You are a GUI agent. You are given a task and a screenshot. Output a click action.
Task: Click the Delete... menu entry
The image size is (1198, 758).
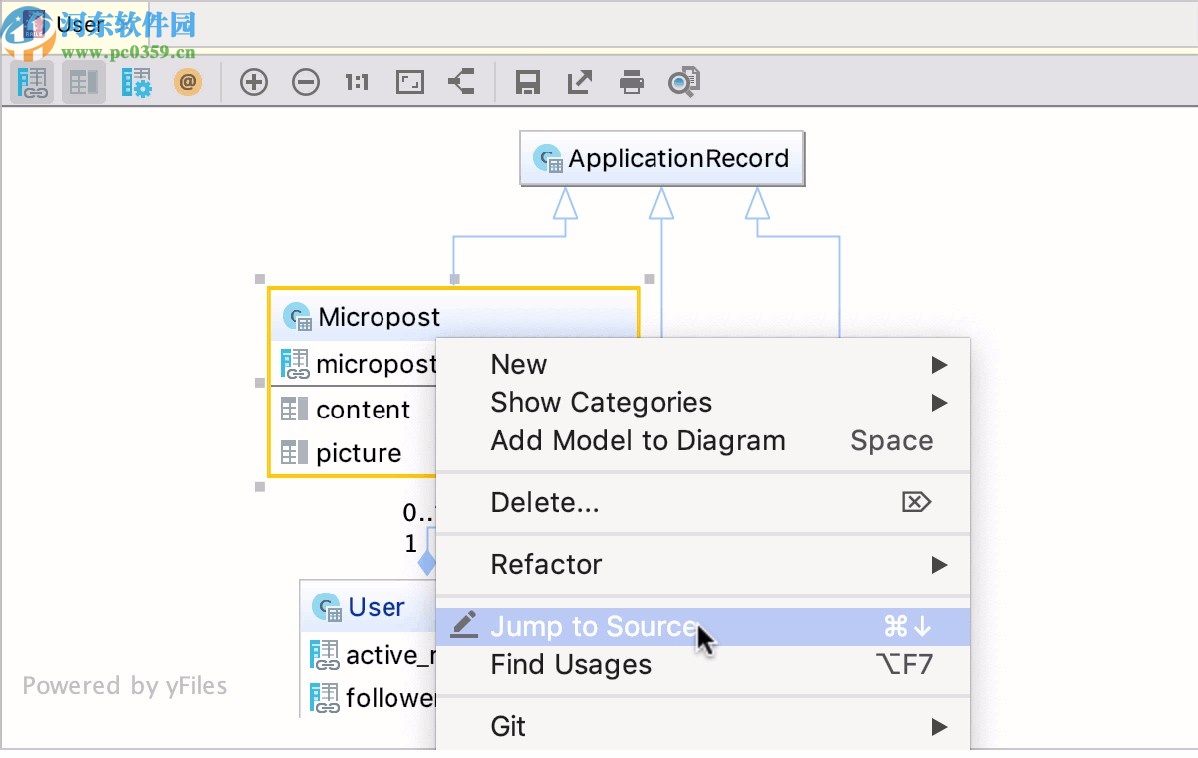[545, 503]
